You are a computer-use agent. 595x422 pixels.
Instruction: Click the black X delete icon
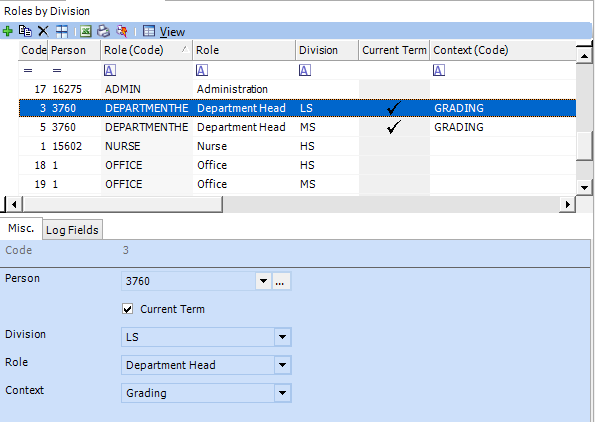(43, 31)
